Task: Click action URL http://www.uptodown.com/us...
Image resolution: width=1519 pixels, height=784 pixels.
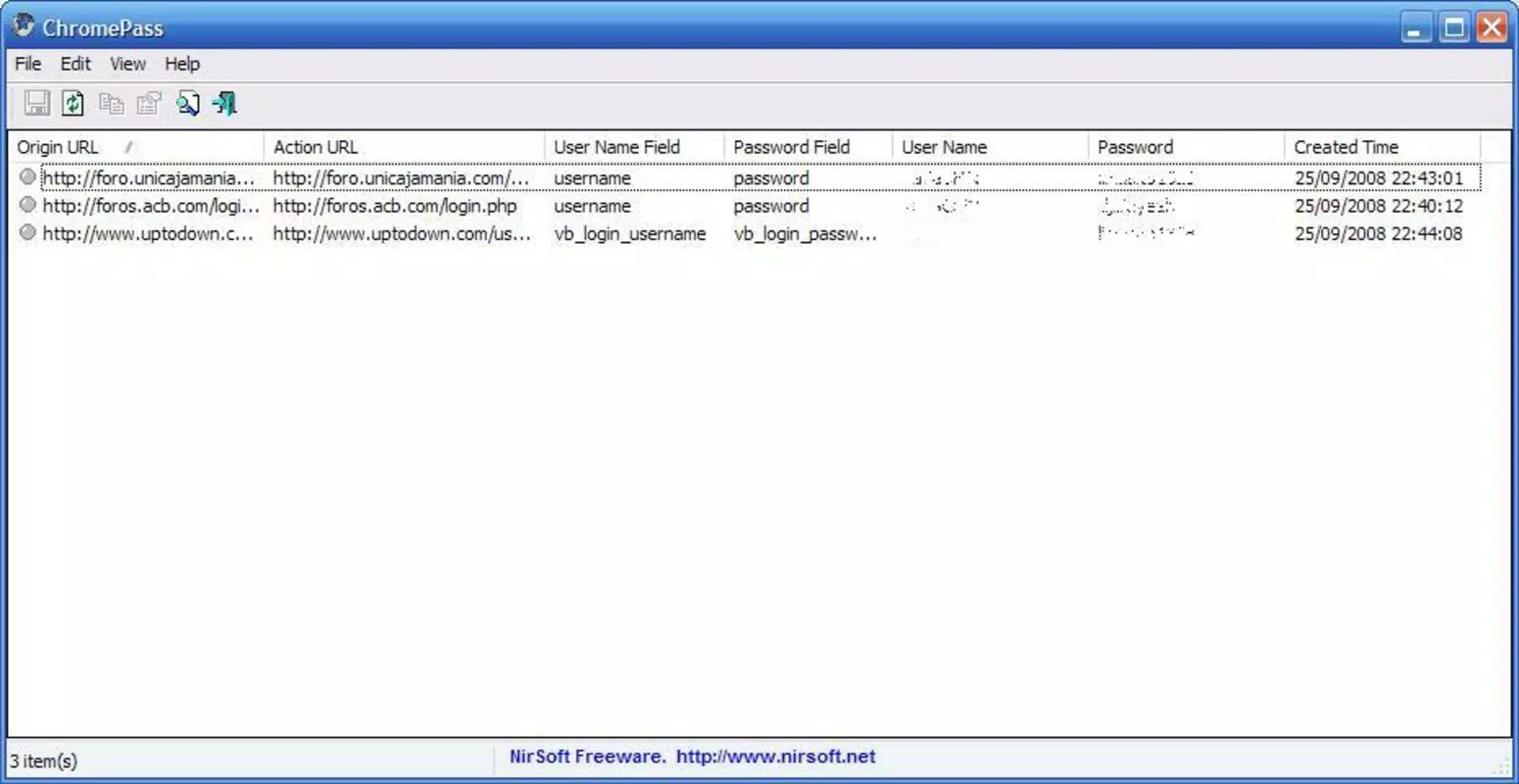Action: coord(402,233)
